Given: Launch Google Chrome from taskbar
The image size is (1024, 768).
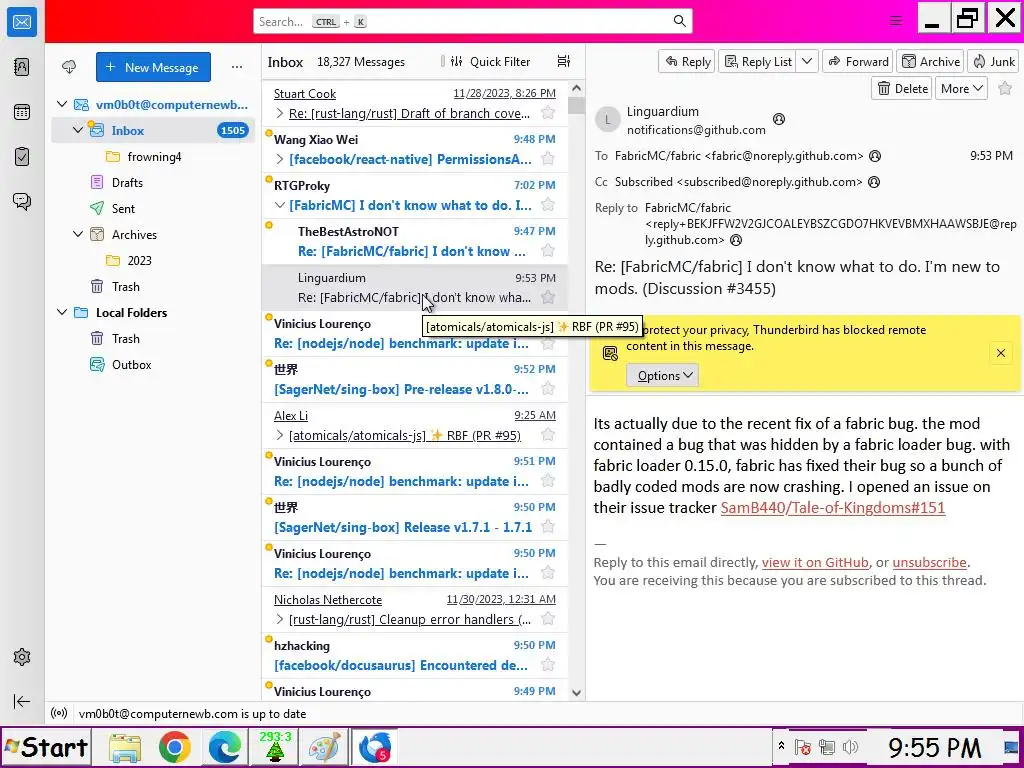Looking at the screenshot, I should pos(174,748).
